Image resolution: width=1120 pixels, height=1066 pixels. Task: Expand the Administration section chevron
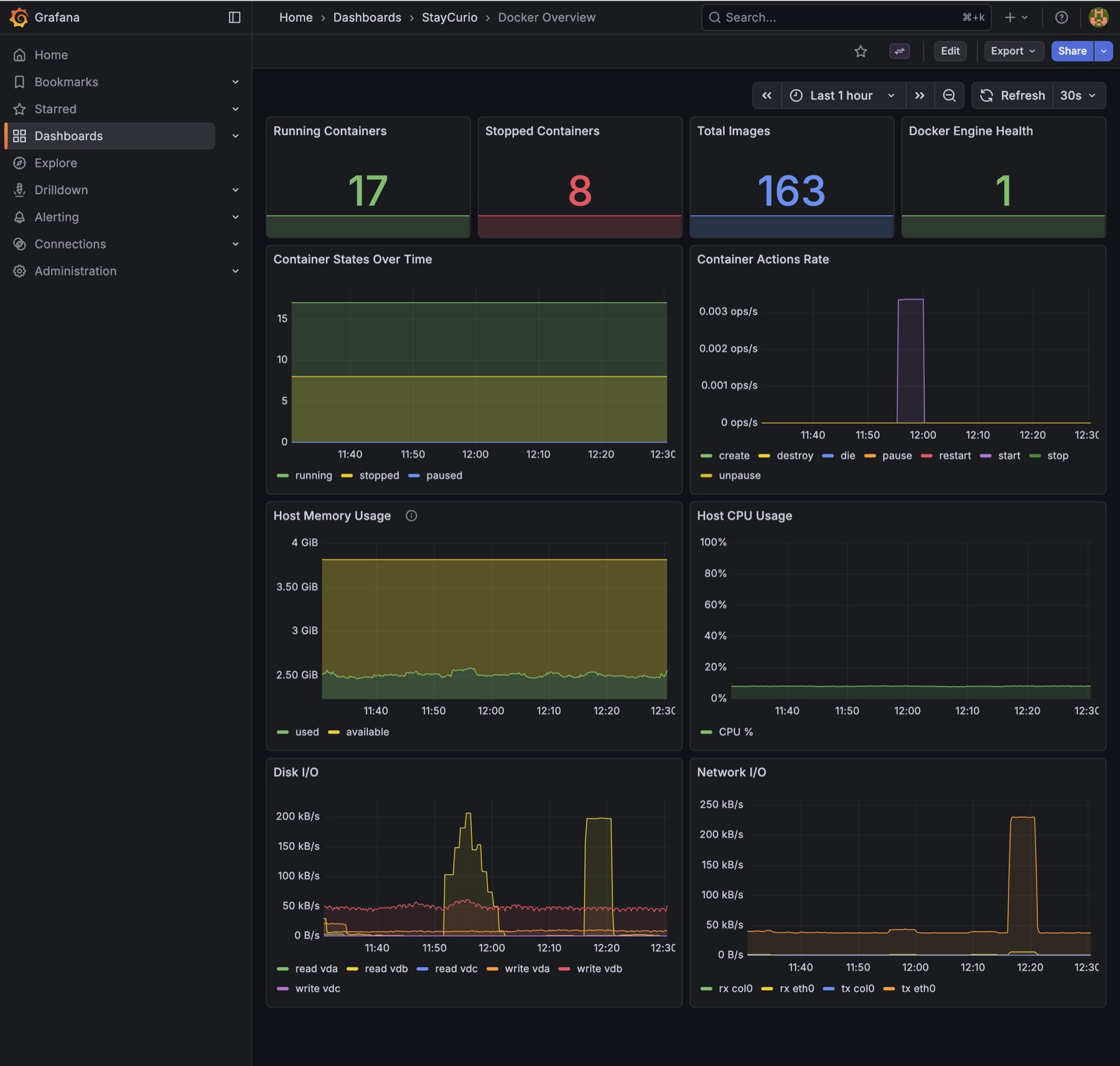(x=236, y=271)
